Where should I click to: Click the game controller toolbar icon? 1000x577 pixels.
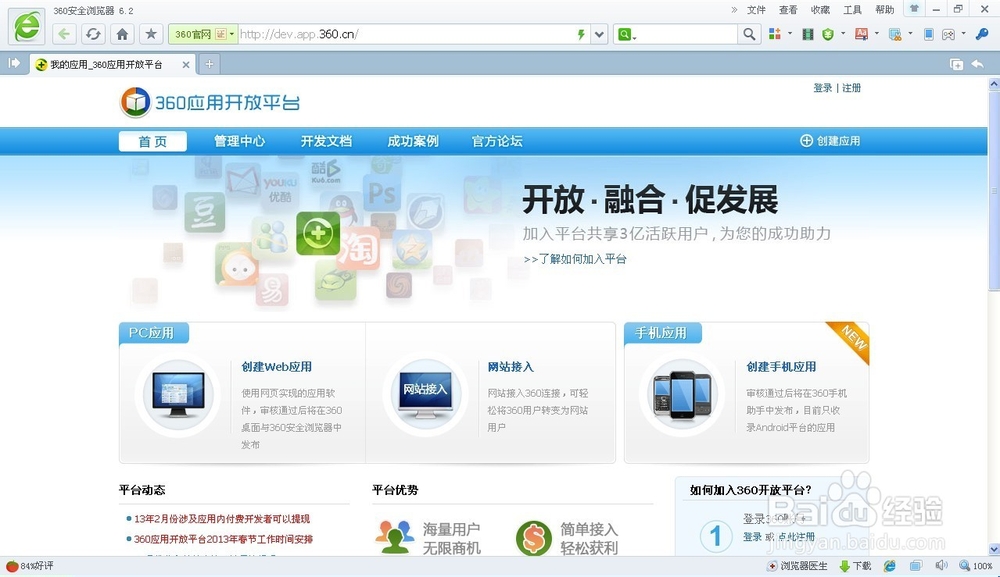pos(948,34)
